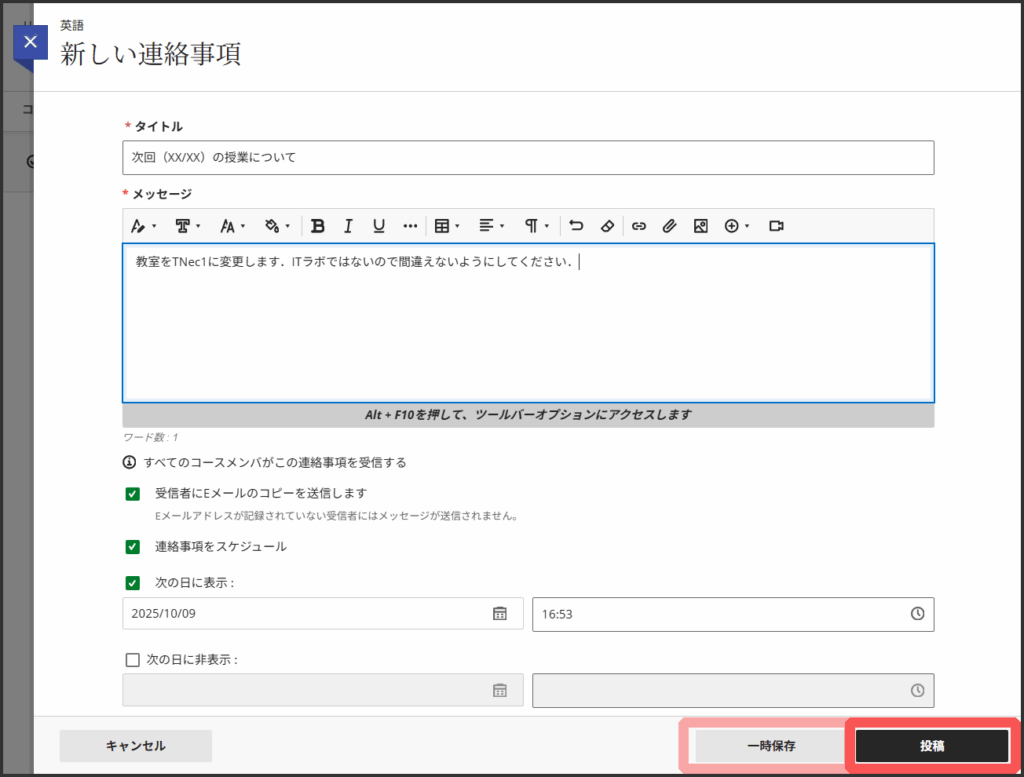
Task: Insert an image into the message
Action: (700, 226)
